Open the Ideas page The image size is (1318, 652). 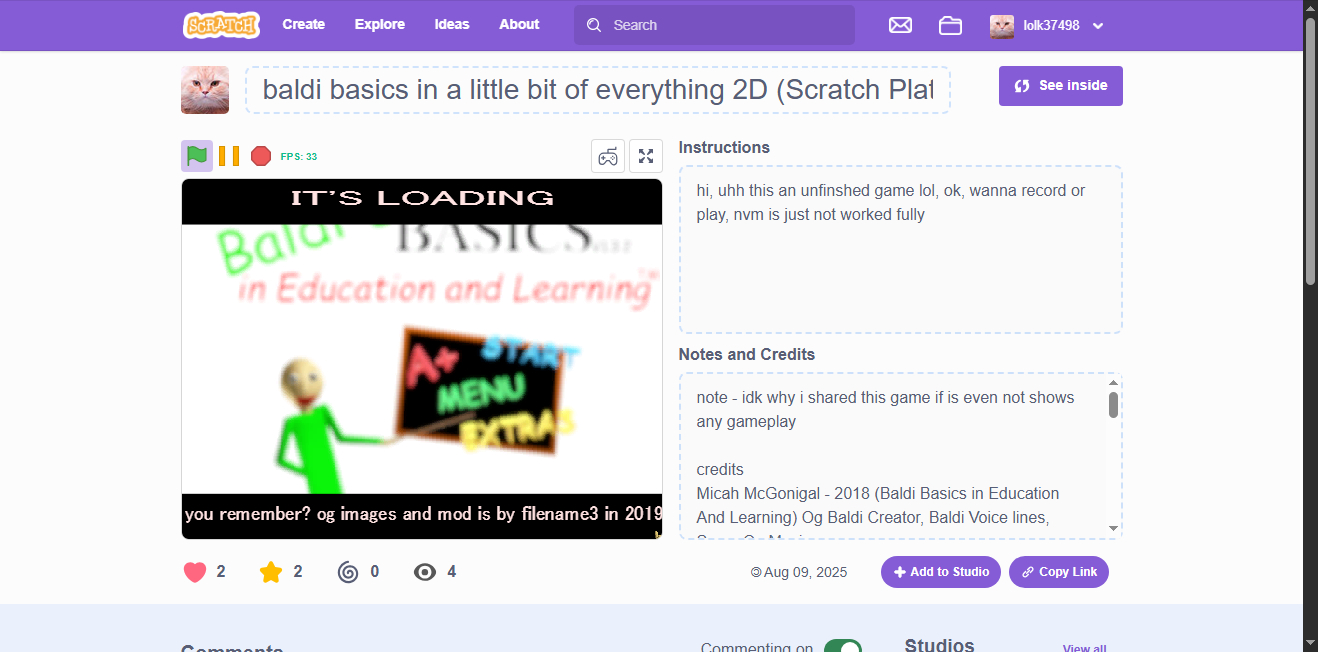[452, 25]
